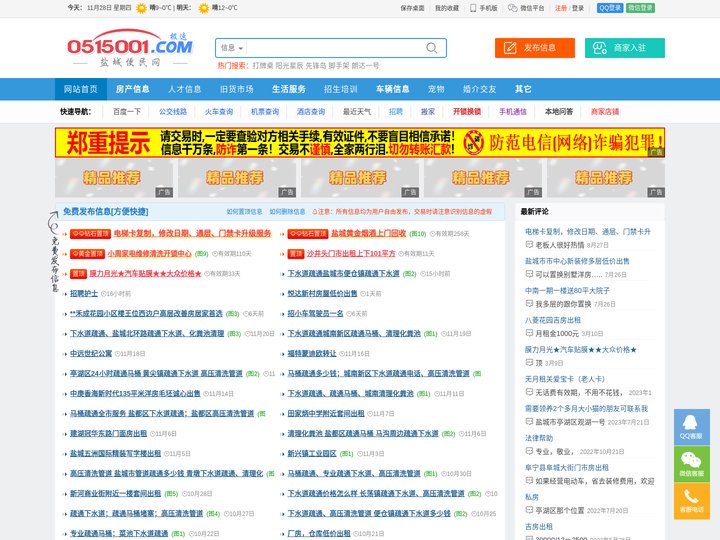The image size is (720, 540).
Task: Open the 中远世纪公寓 listing
Action: tap(91, 354)
